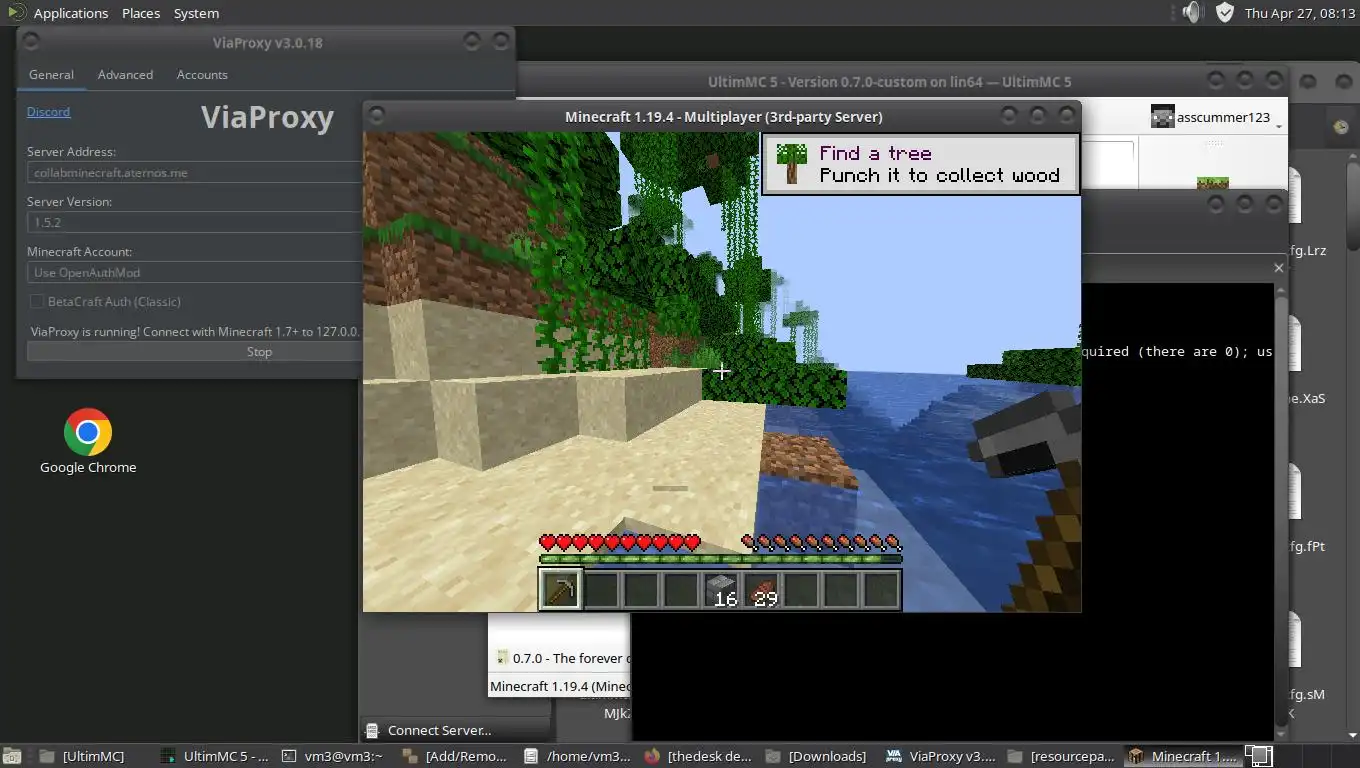1360x768 pixels.
Task: Switch to the General tab in ViaProxy
Action: point(51,75)
